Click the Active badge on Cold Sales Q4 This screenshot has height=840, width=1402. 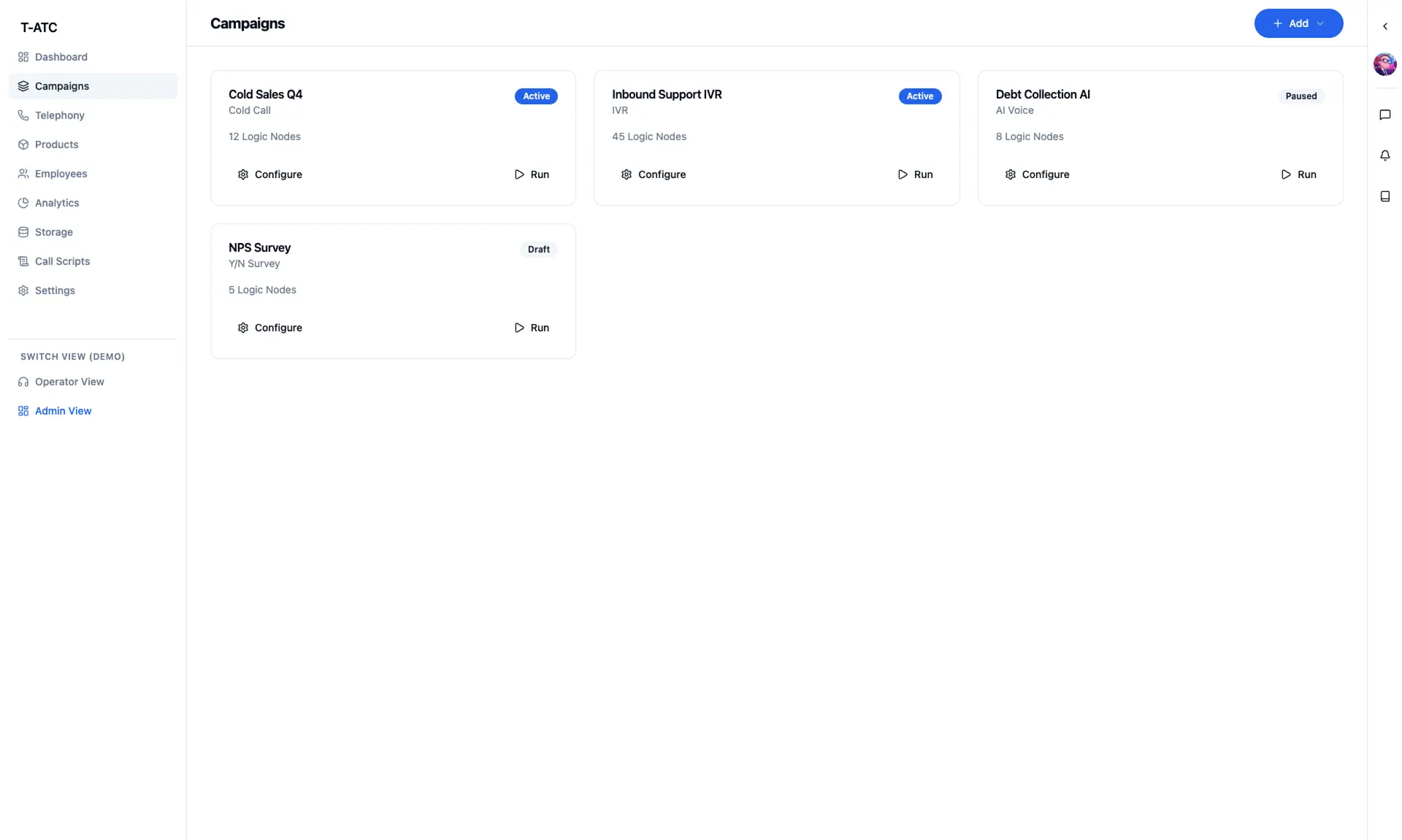536,96
